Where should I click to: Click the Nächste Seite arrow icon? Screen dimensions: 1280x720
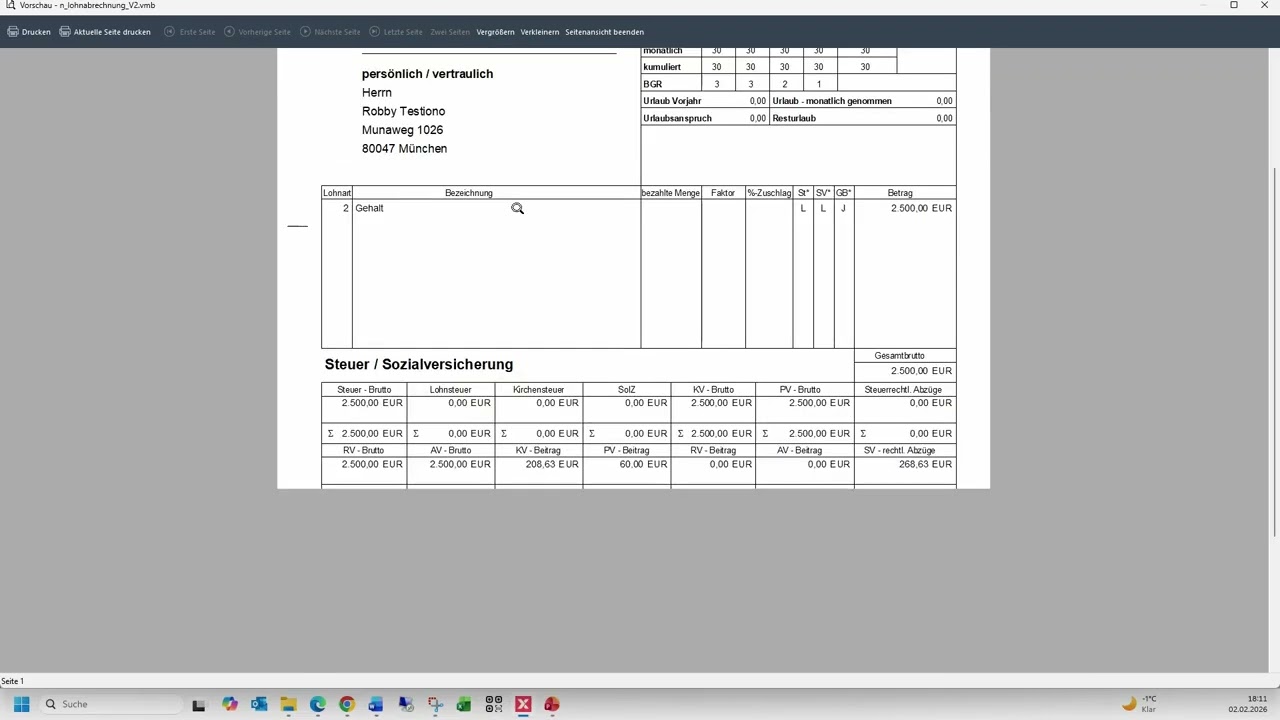305,32
